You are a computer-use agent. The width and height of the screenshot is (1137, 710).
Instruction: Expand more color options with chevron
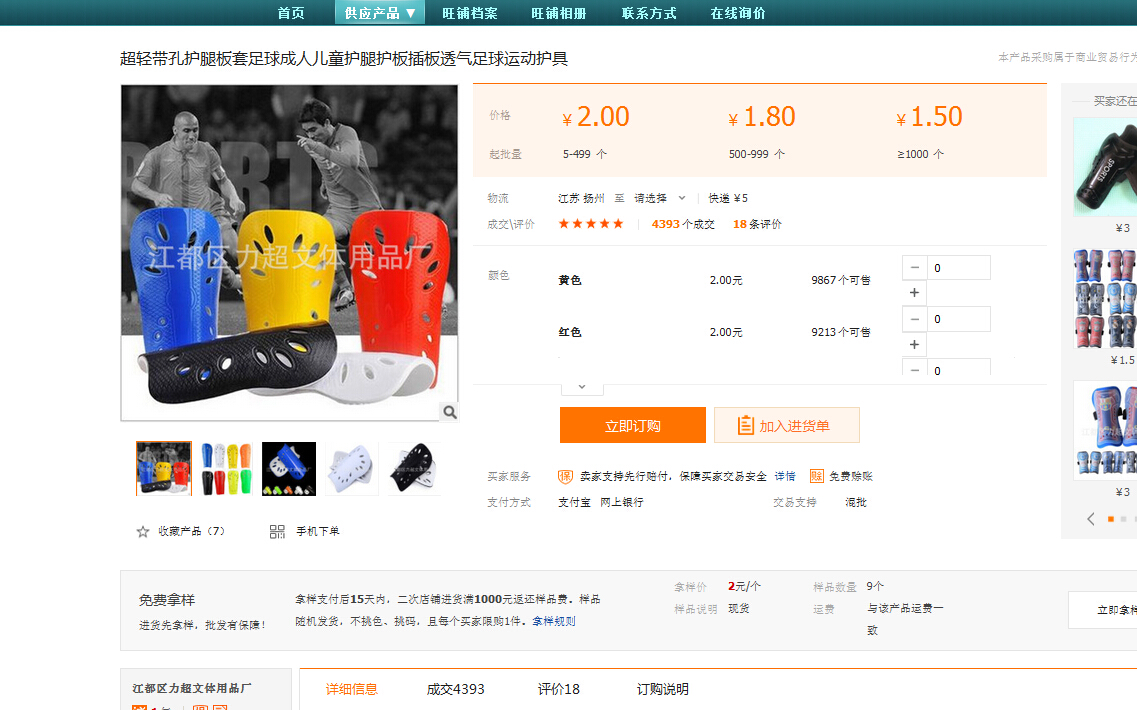coord(582,387)
